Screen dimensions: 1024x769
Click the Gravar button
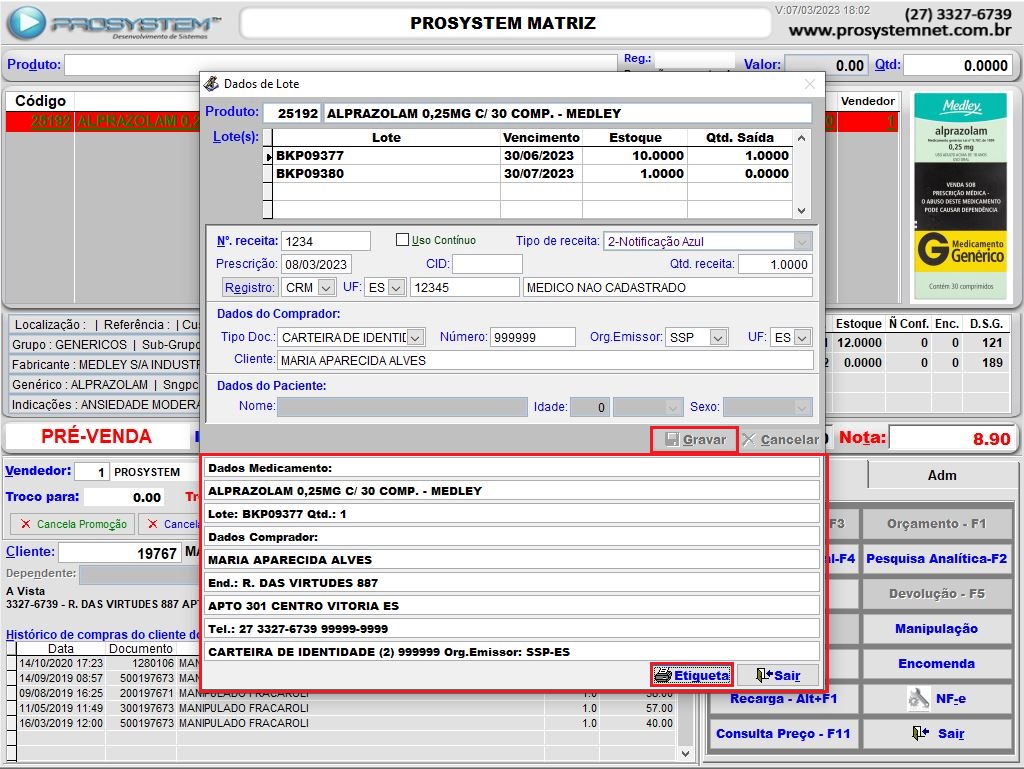tap(694, 440)
